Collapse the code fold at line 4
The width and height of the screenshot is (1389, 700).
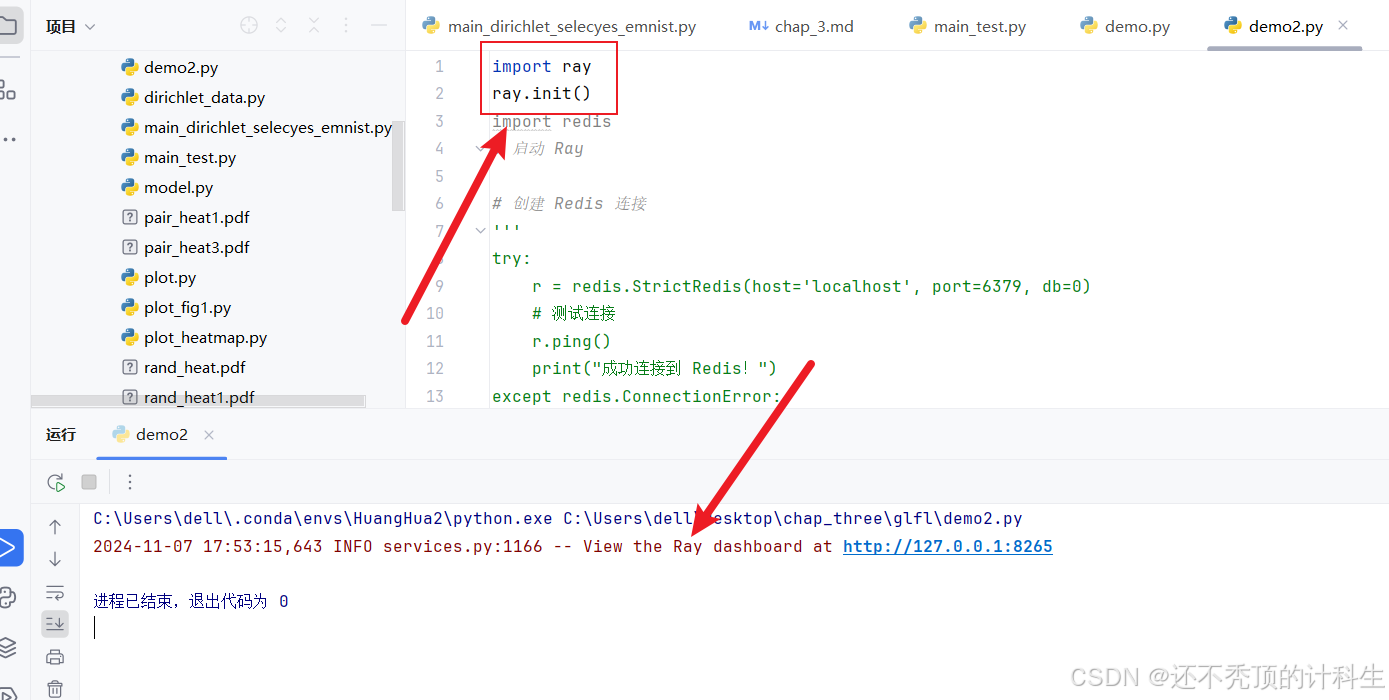(479, 147)
